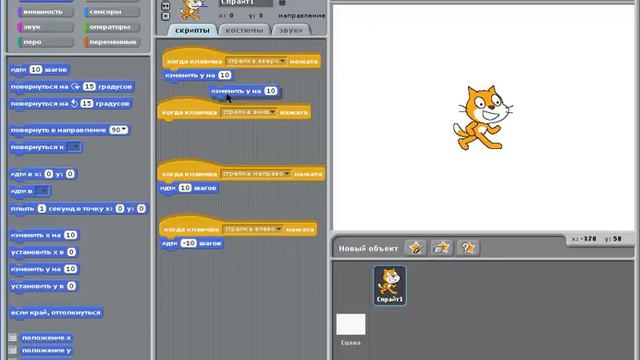Select Спрайт1 thumbnail in sprite list
The image size is (640, 360).
tap(389, 285)
